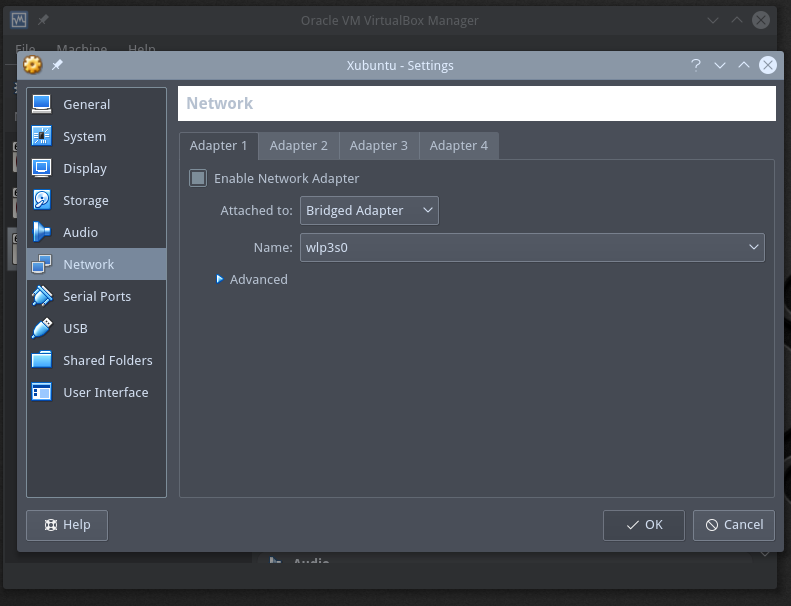Minimize the Xubuntu Settings dialog
Viewport: 791px width, 606px height.
click(x=720, y=65)
